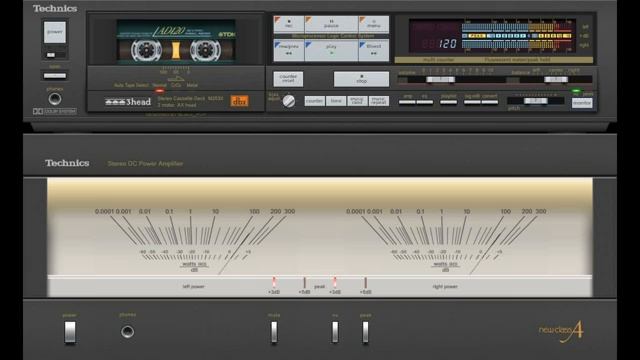Flip the switch between mute and peak switches
Viewport: 640px width, 360px height.
(x=335, y=331)
